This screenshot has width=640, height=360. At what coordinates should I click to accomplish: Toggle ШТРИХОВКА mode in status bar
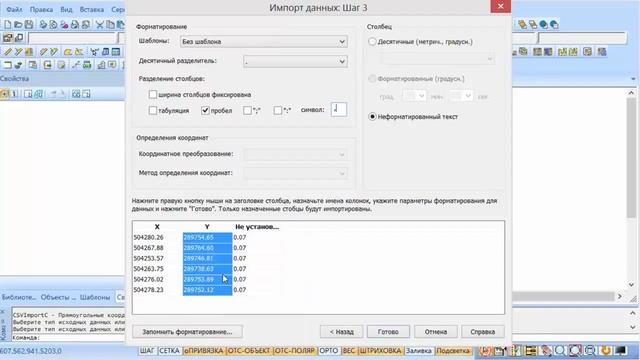(x=380, y=351)
